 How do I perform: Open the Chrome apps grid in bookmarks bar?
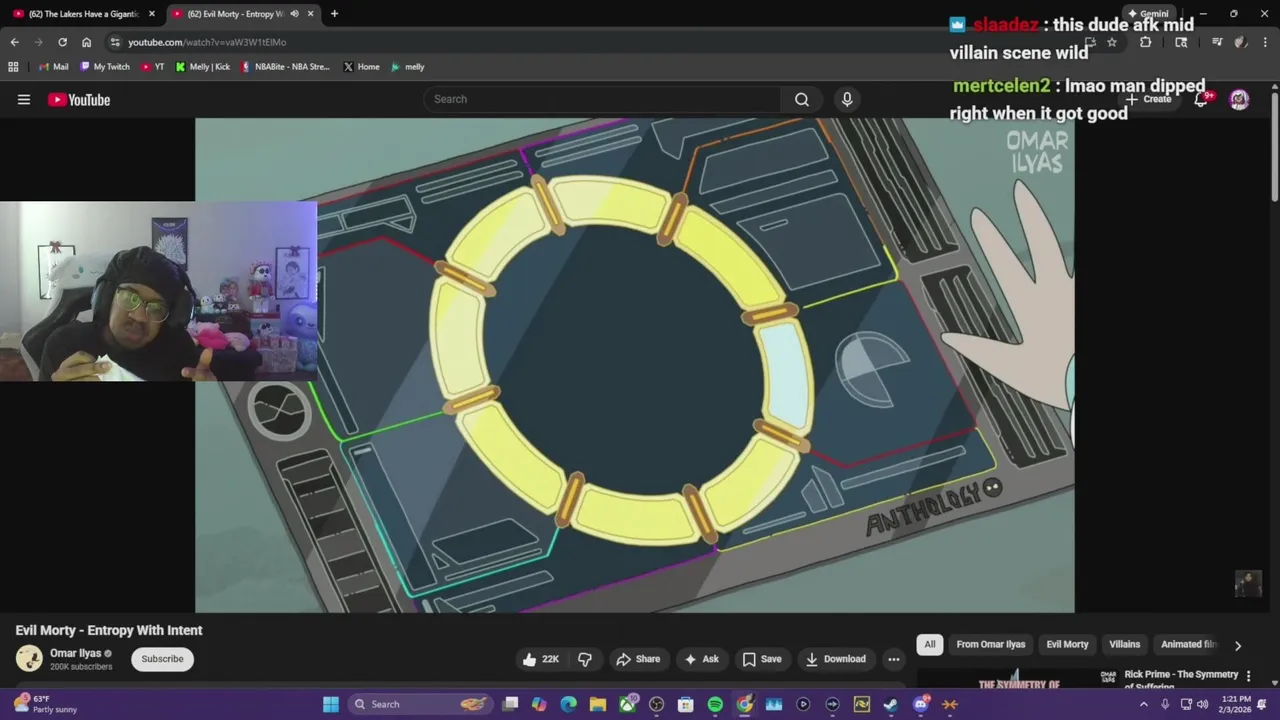13,67
